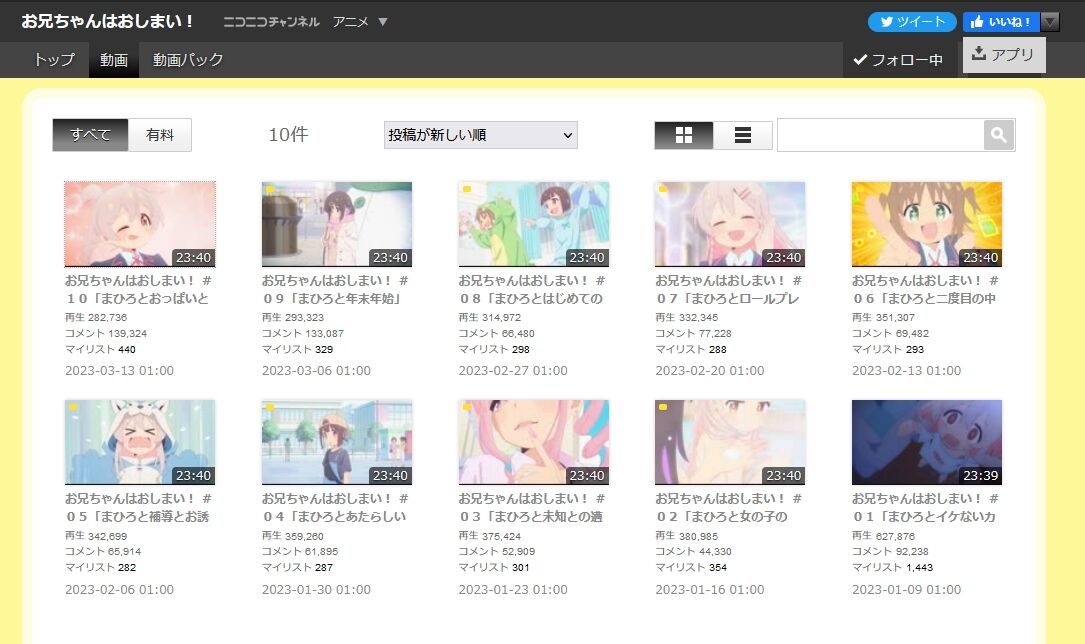Screen dimensions: 1085x644
Task: Click title link #07「まひろとロールプレ
Action: coord(728,290)
